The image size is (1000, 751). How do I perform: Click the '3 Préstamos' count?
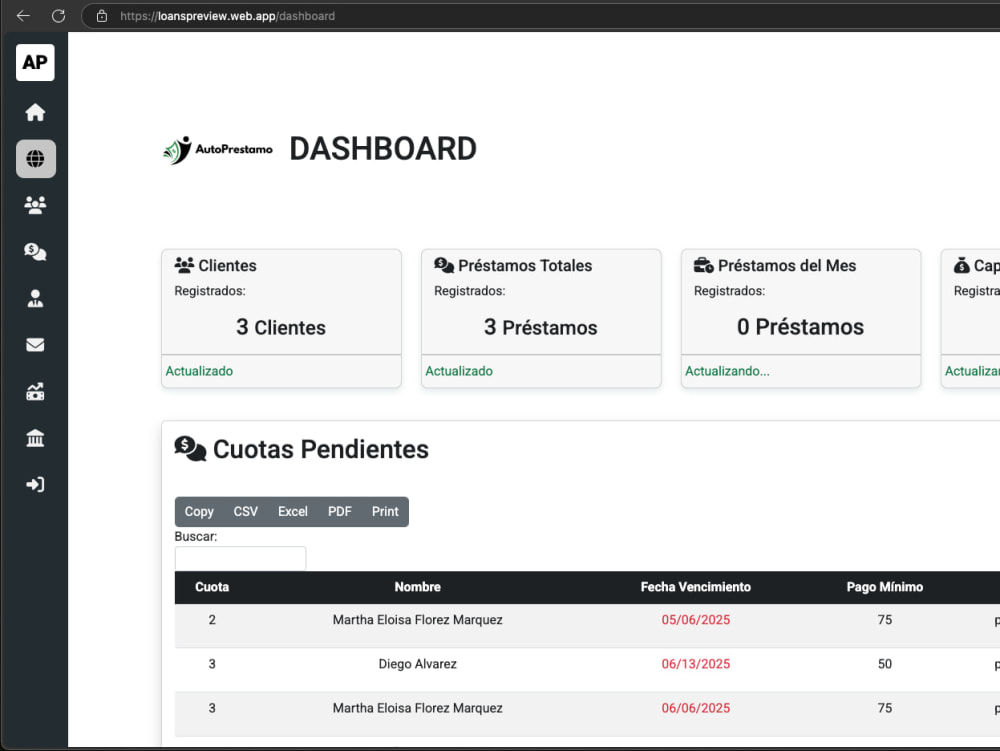(540, 327)
